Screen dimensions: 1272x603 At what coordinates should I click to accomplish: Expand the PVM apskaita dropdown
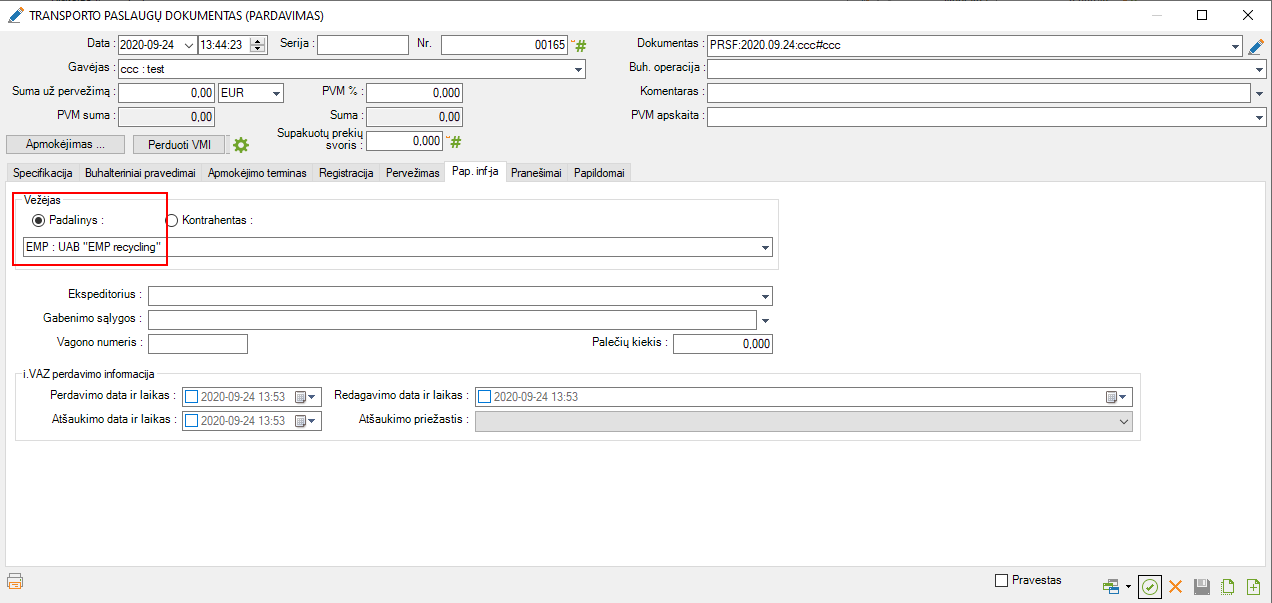pos(1259,117)
